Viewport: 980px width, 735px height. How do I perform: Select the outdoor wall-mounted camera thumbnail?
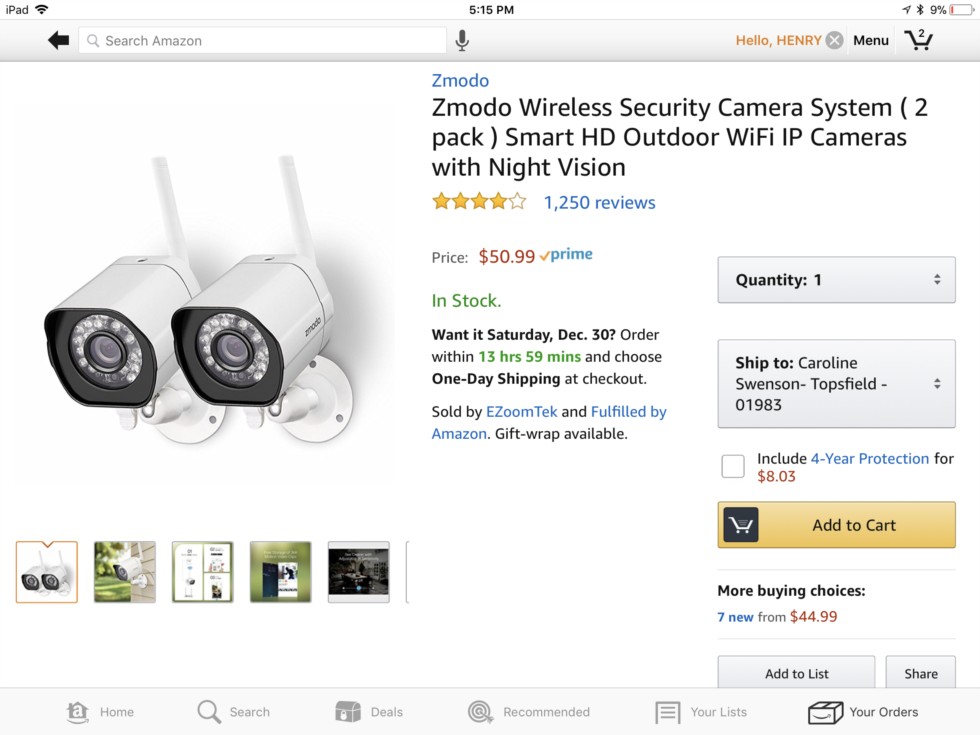pyautogui.click(x=125, y=572)
